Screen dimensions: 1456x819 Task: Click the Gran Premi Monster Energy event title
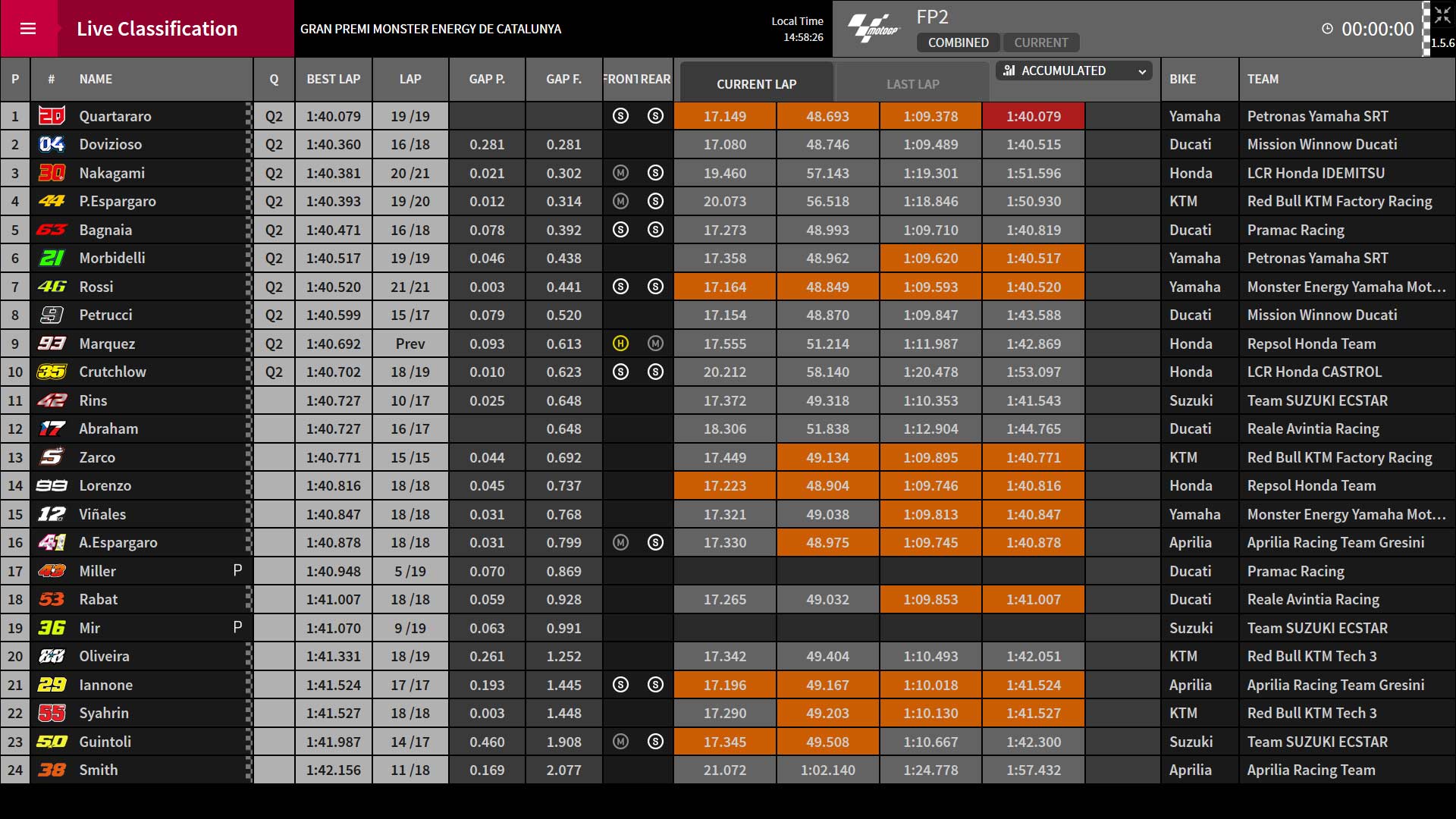431,29
